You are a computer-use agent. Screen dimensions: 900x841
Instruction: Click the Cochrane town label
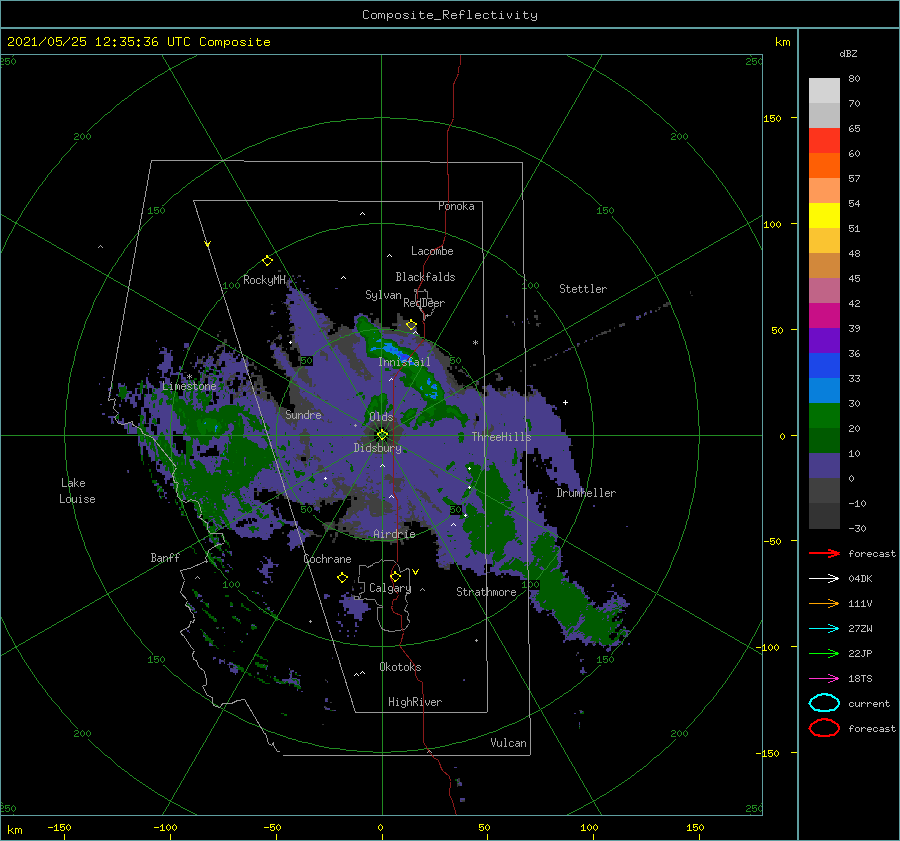[327, 559]
